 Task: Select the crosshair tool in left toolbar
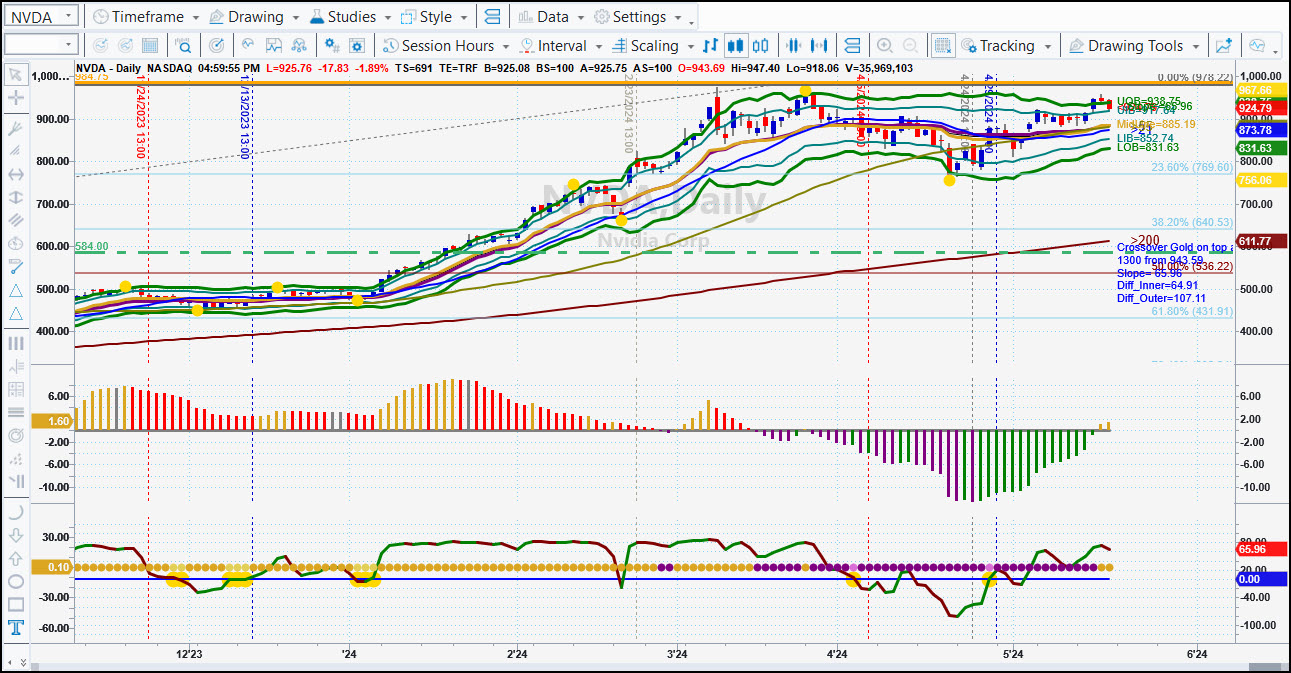tap(15, 98)
